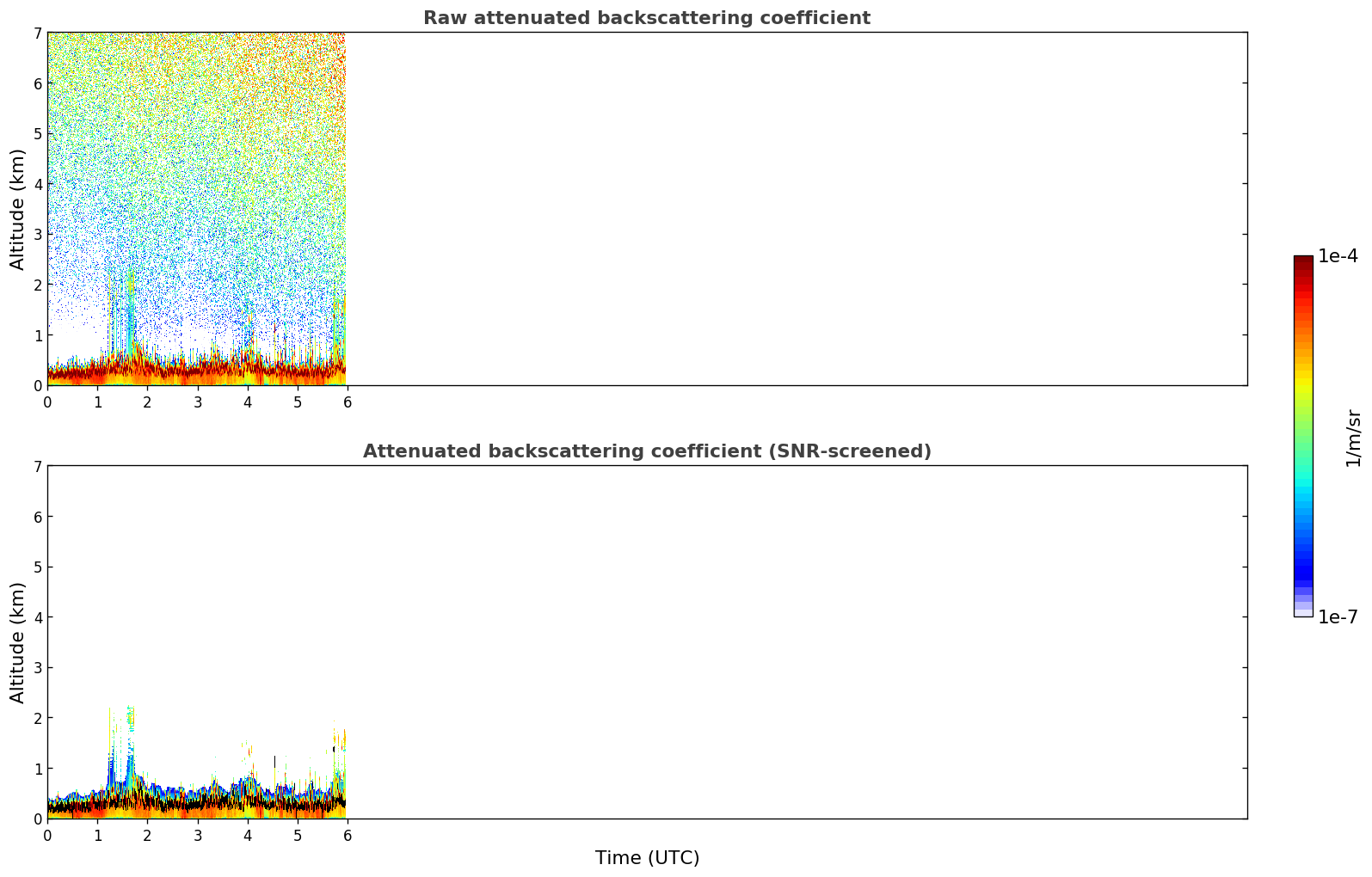1372x877 pixels.
Task: Click the red near-surface layer in raw plot
Action: tap(196, 373)
